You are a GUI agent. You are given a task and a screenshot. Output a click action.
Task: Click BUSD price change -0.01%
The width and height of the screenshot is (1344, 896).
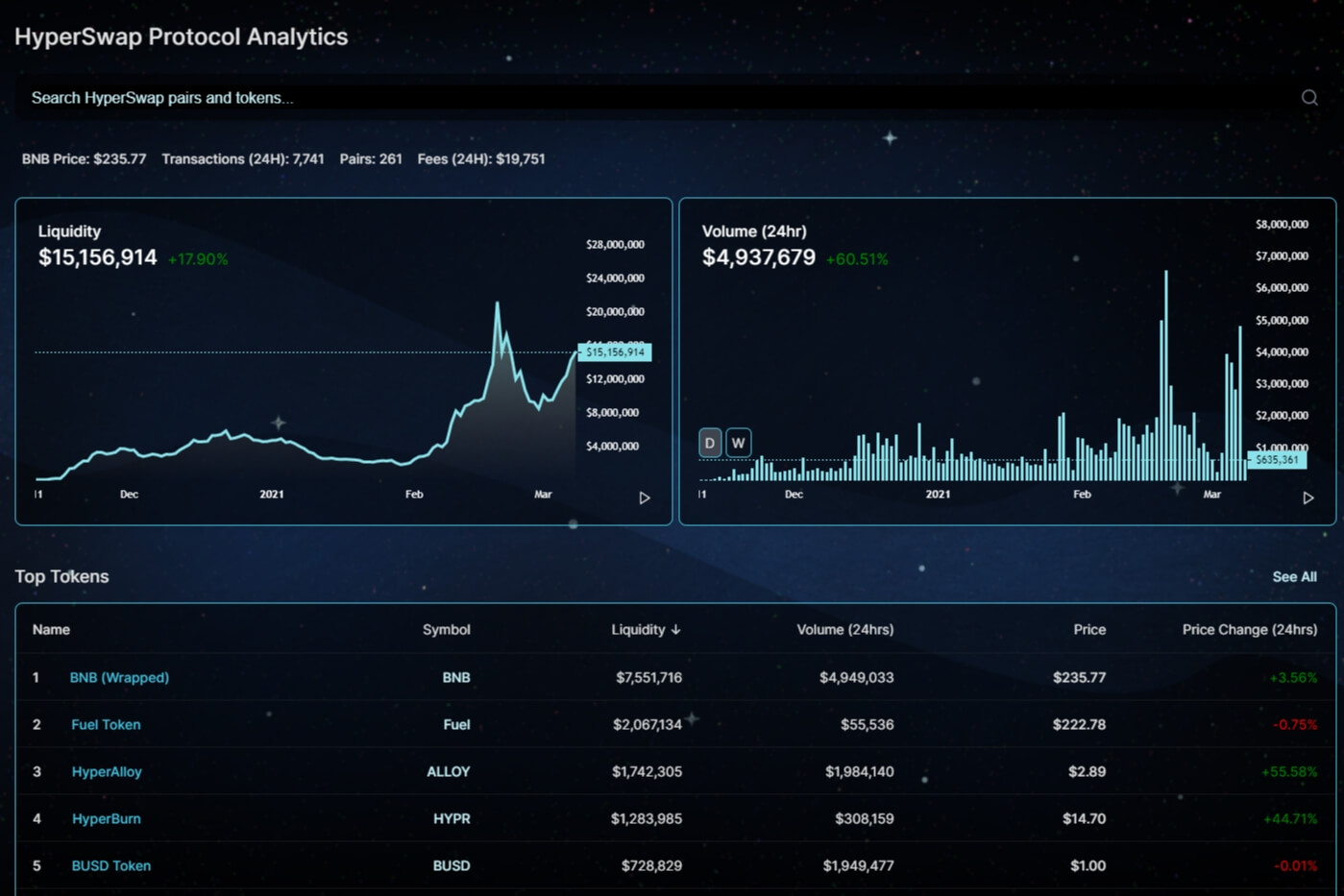(1295, 866)
